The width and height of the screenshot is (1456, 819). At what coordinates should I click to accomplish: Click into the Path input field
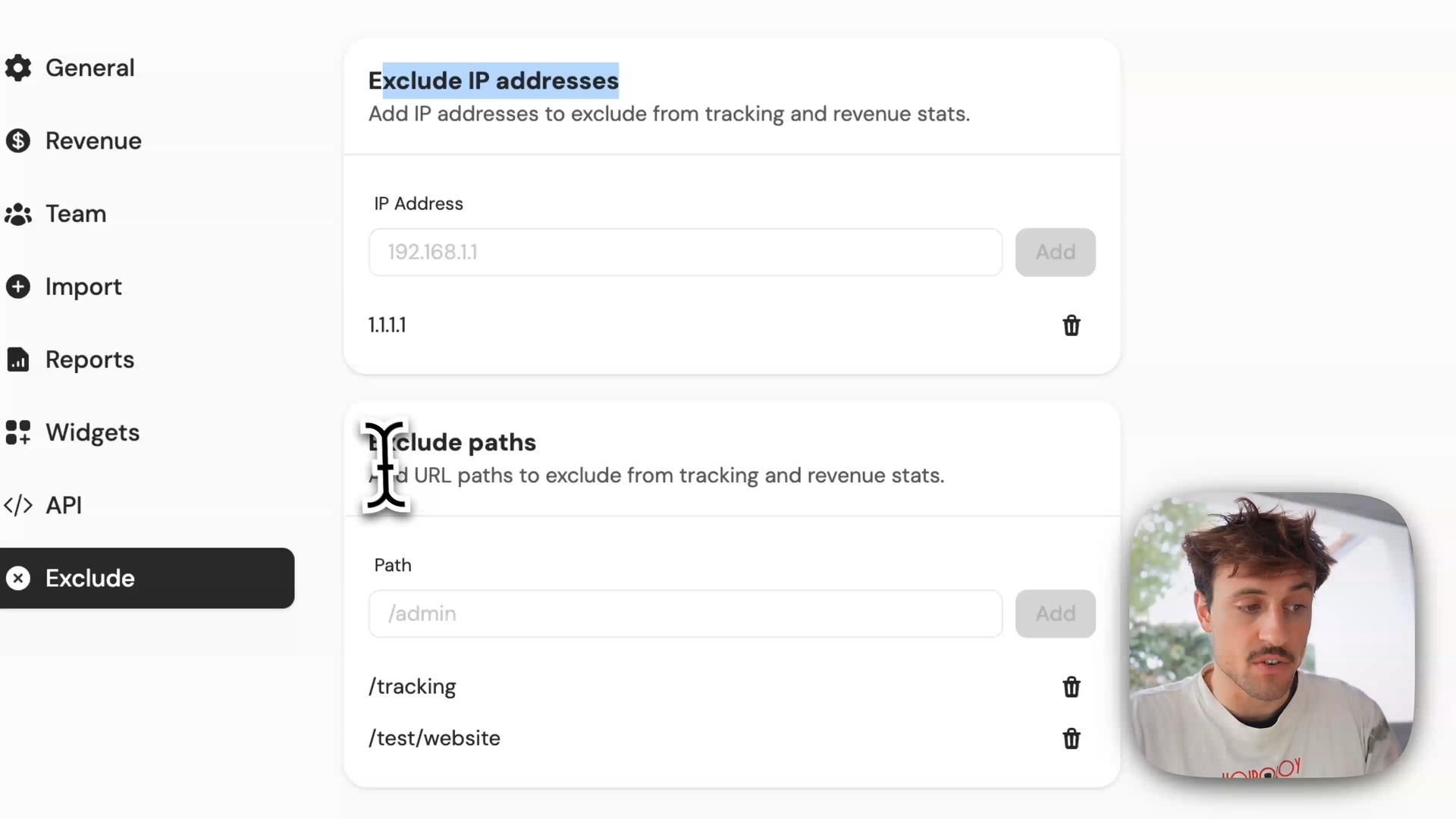685,613
